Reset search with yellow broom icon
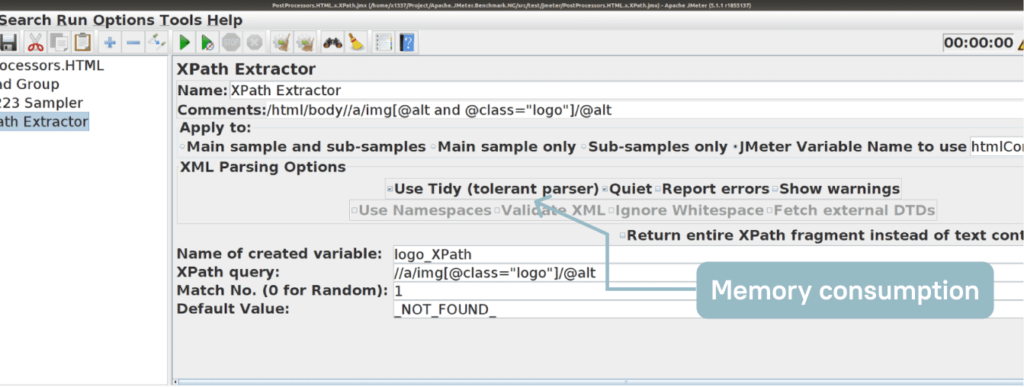The height and width of the screenshot is (387, 1024). coord(356,43)
